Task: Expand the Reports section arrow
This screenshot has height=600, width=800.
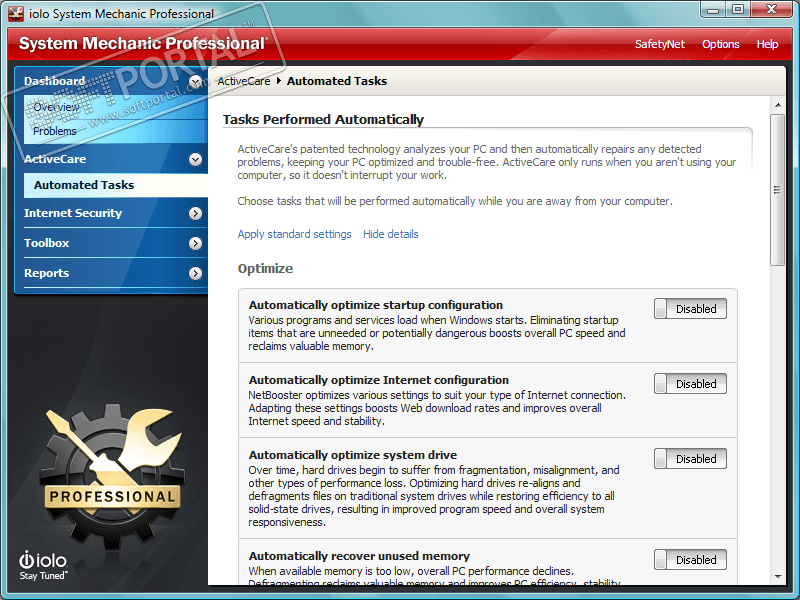Action: coord(195,273)
